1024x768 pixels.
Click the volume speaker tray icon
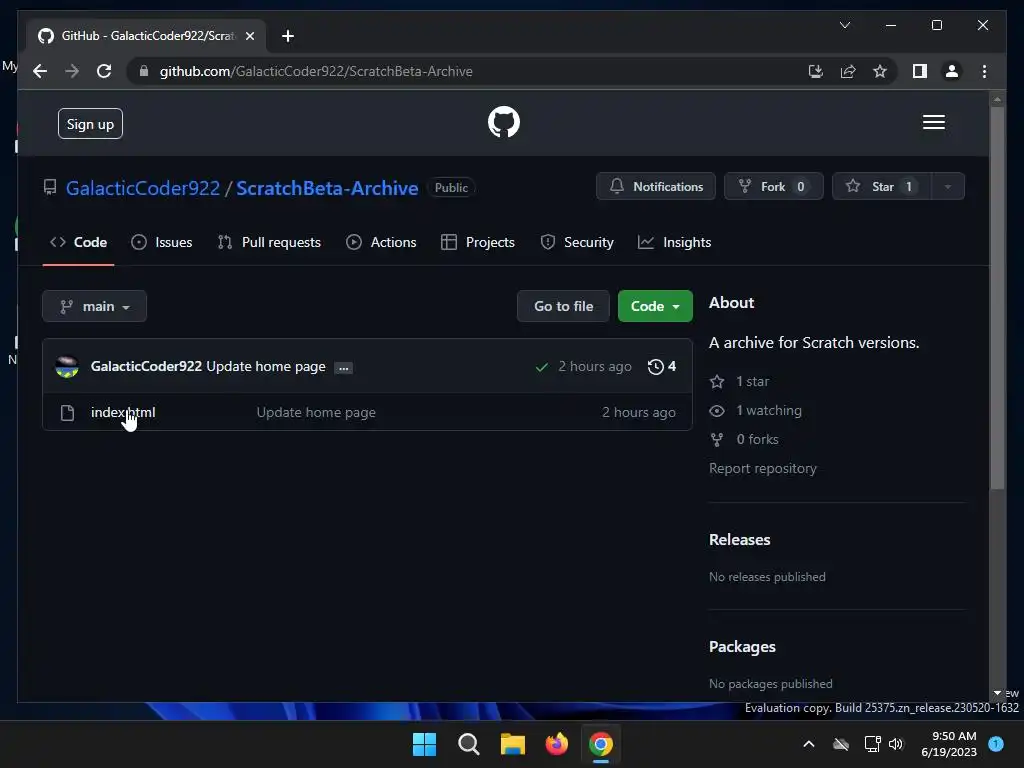pos(896,744)
